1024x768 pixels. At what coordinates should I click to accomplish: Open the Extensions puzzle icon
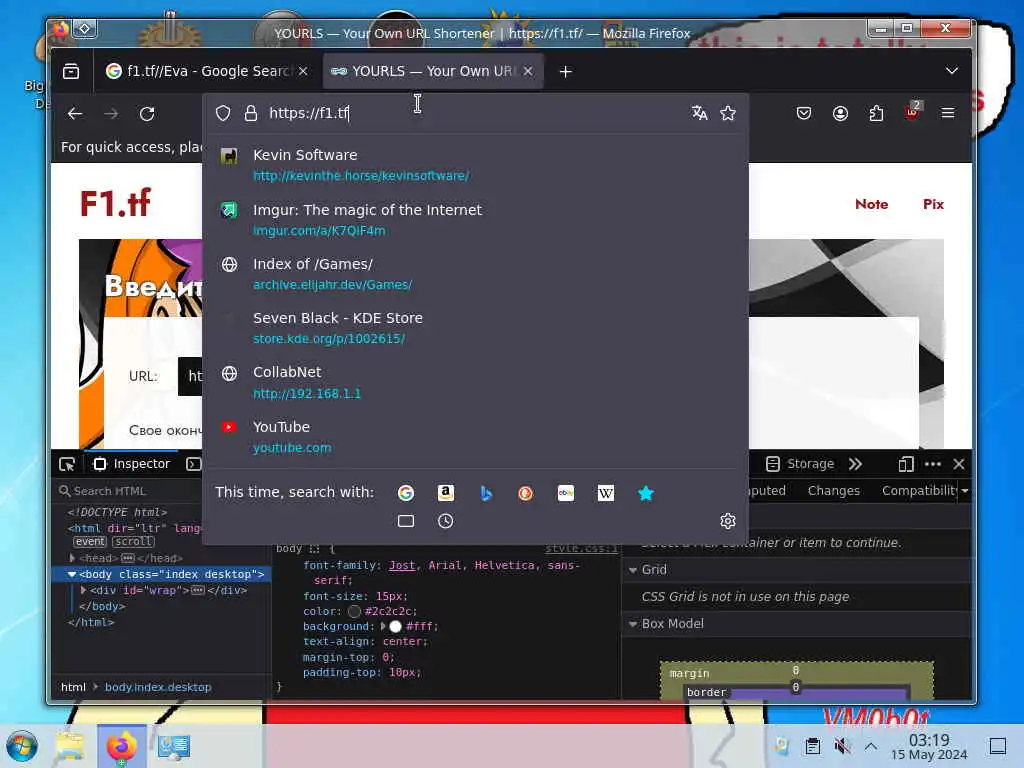876,114
